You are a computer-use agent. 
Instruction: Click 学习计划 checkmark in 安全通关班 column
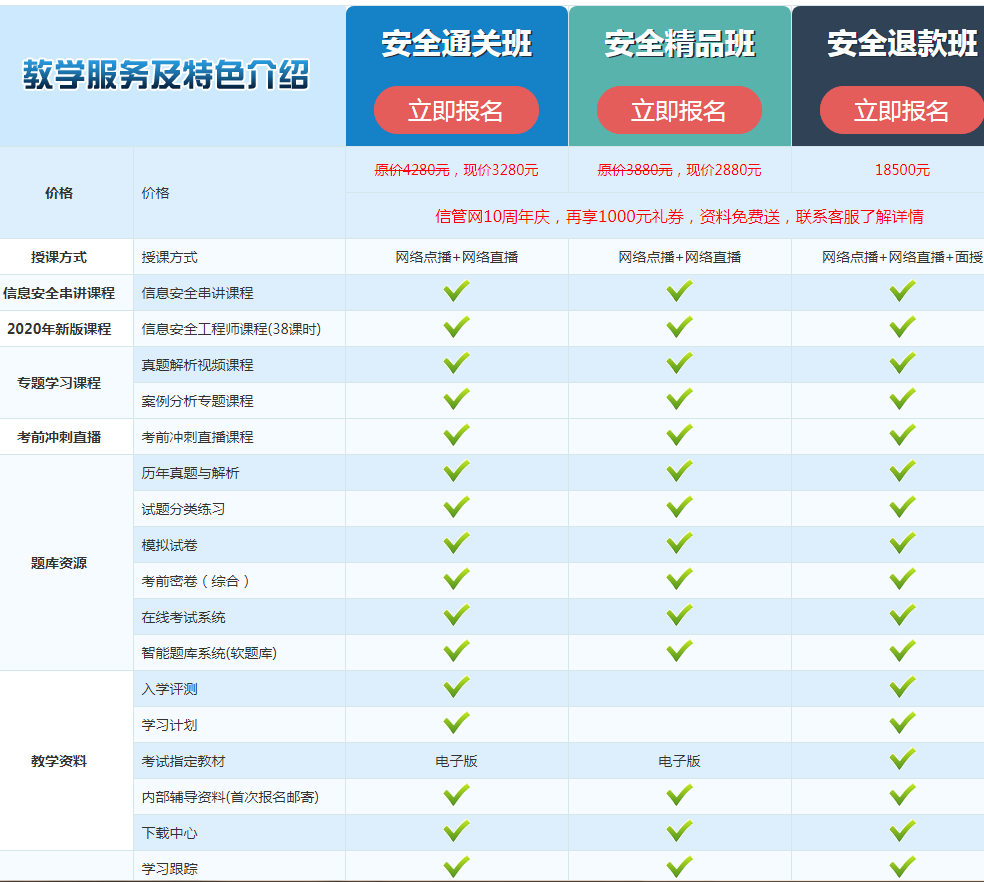point(456,724)
